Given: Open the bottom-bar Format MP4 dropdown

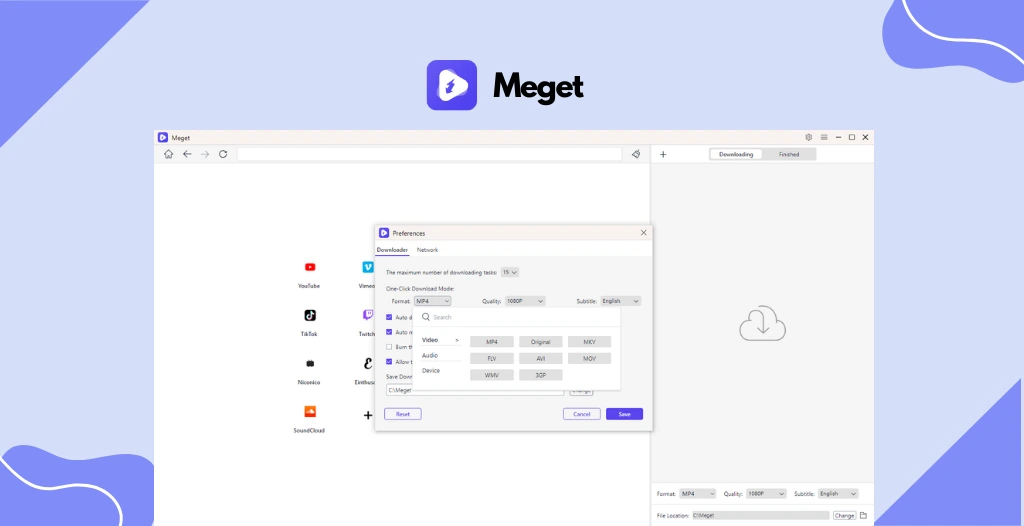Looking at the screenshot, I should pos(697,494).
